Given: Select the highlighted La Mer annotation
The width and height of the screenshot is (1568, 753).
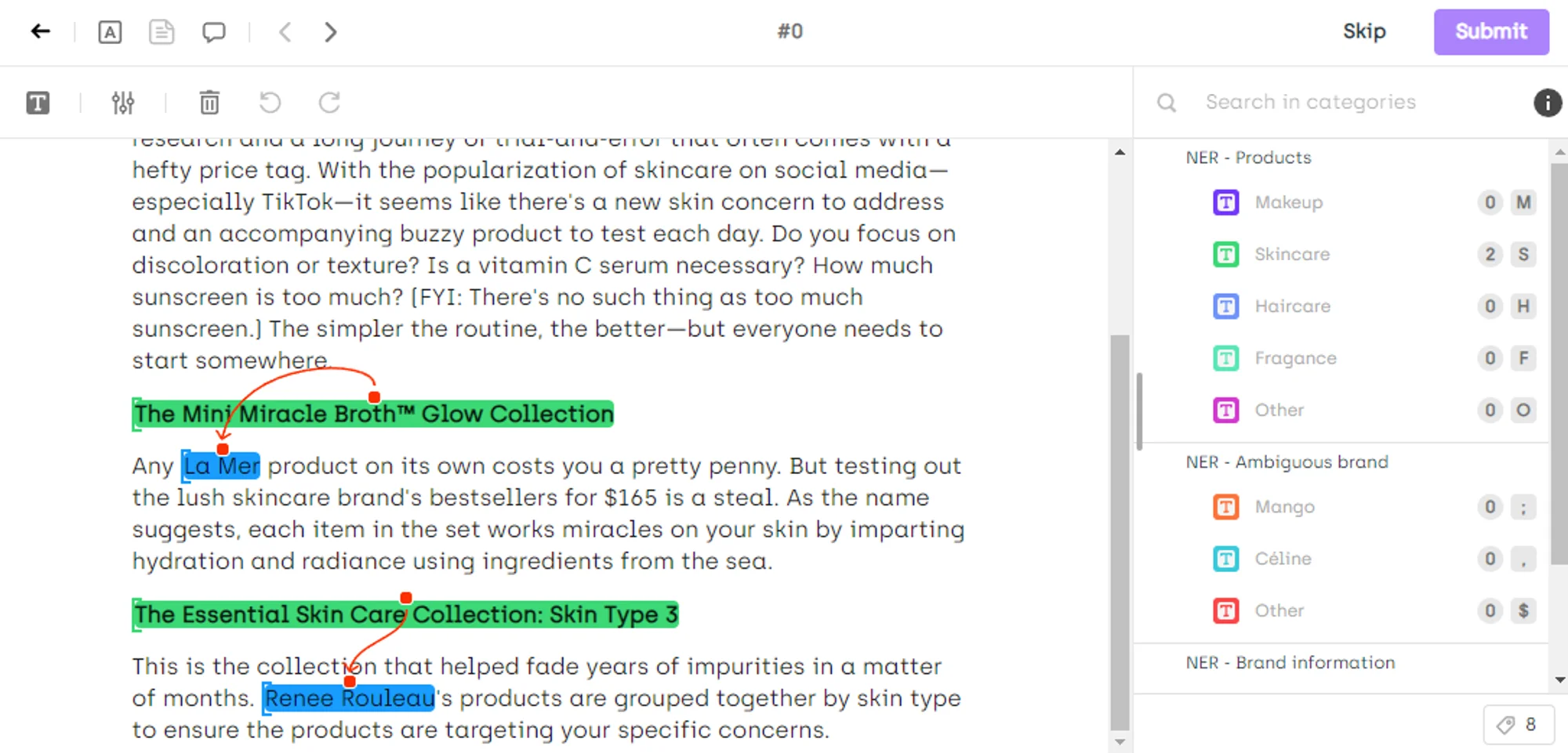Looking at the screenshot, I should point(220,465).
